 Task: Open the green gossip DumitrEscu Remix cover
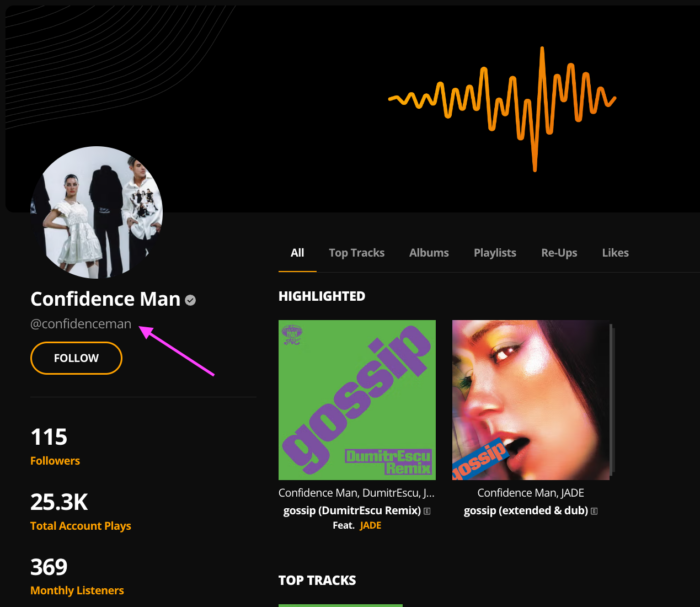[x=357, y=400]
